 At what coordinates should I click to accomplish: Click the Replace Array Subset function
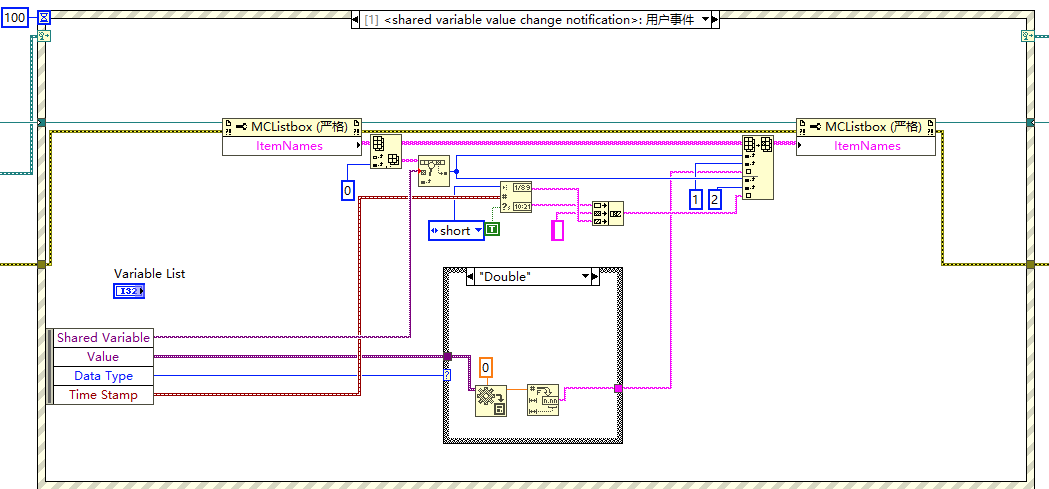click(757, 167)
